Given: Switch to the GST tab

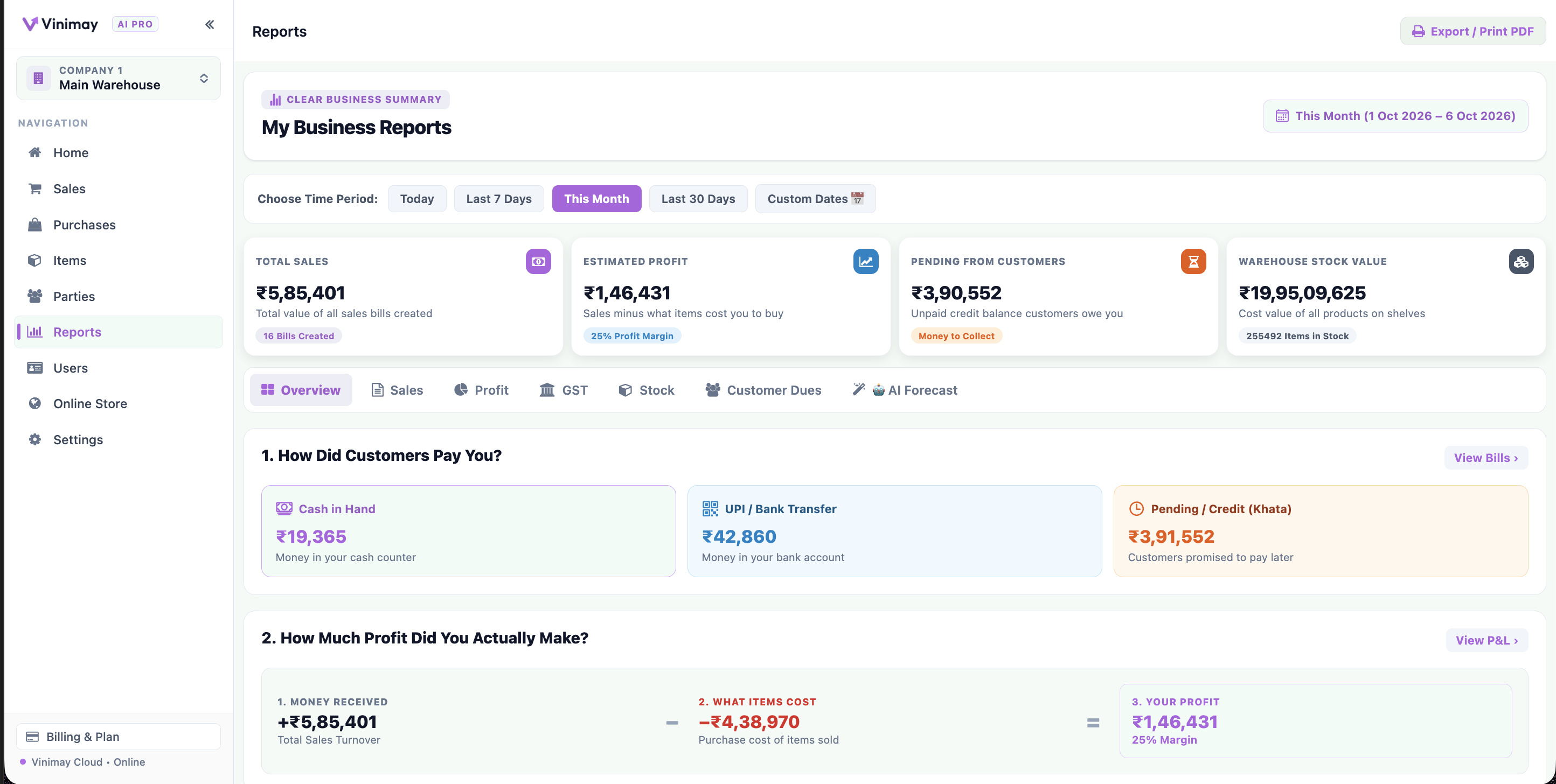Looking at the screenshot, I should tap(563, 390).
